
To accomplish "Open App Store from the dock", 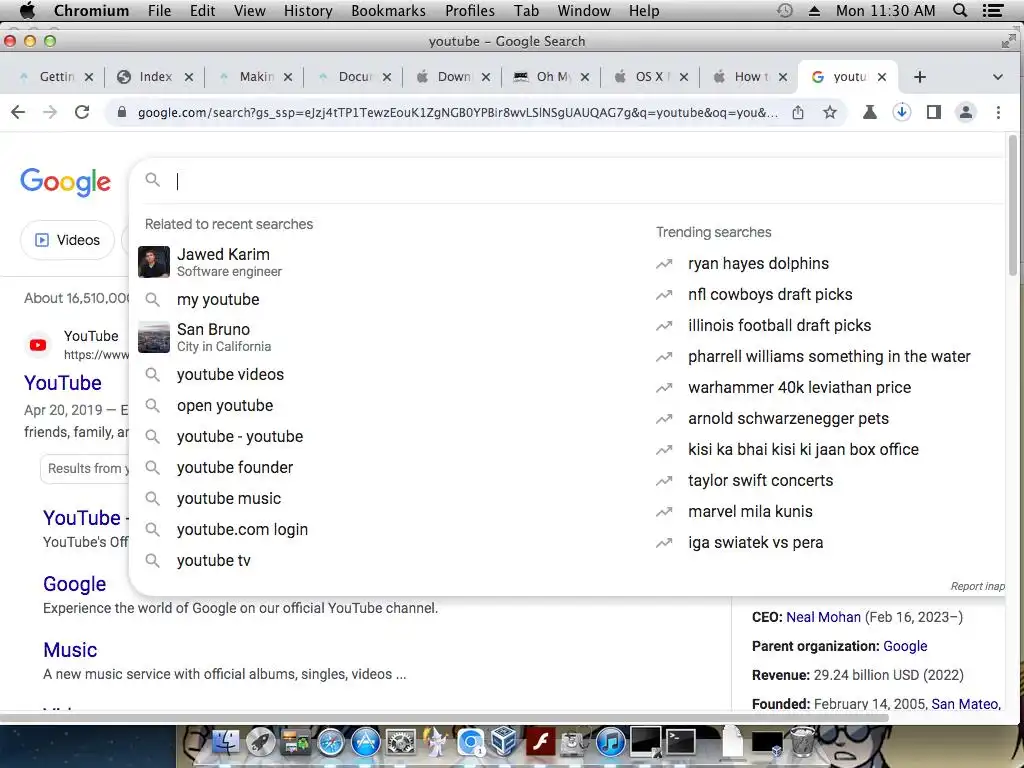I will [x=366, y=742].
